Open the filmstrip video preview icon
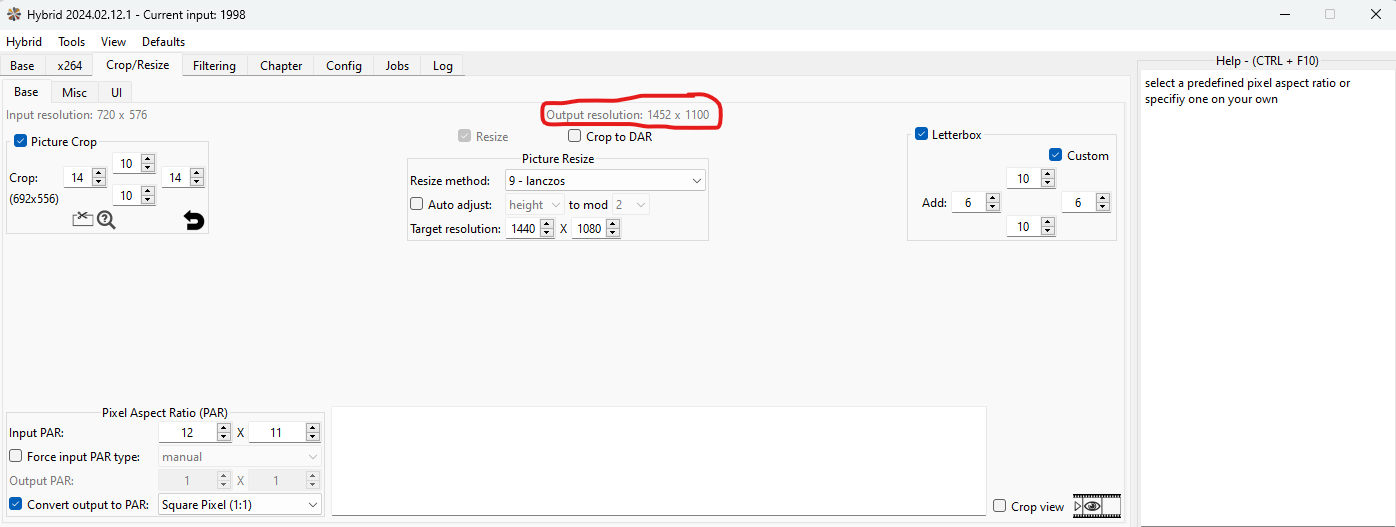The image size is (1396, 527). (x=1097, y=506)
